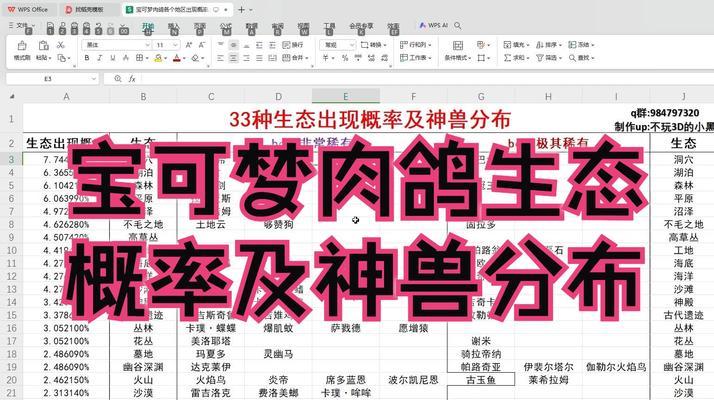Switch to the WPS Office home tab
Image resolution: width=714 pixels, height=400 pixels.
point(28,9)
